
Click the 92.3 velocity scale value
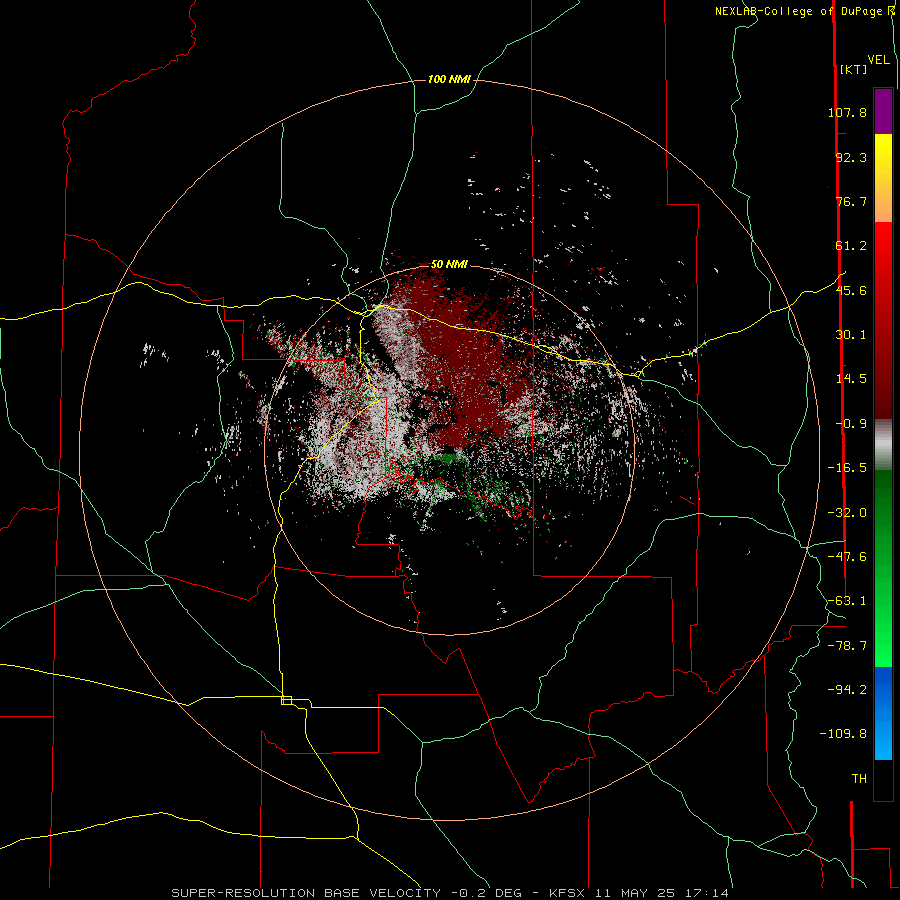pyautogui.click(x=851, y=157)
